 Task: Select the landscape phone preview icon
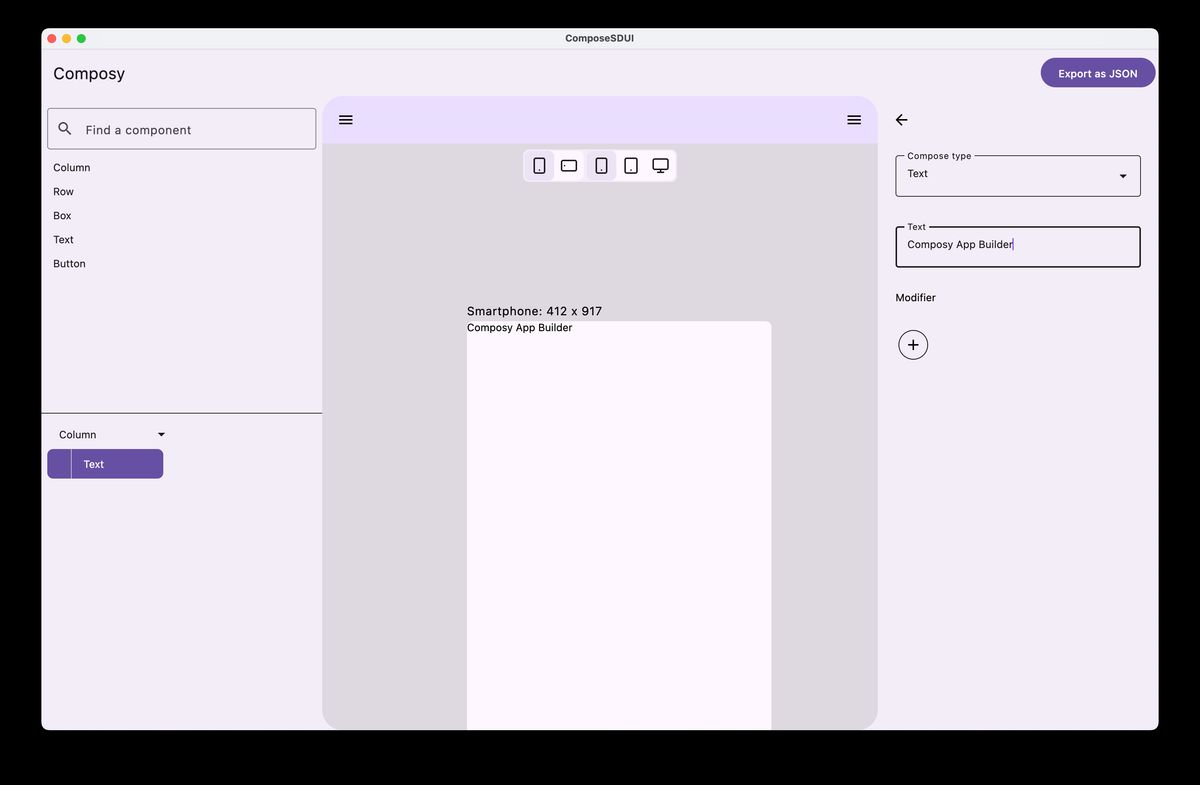point(569,166)
